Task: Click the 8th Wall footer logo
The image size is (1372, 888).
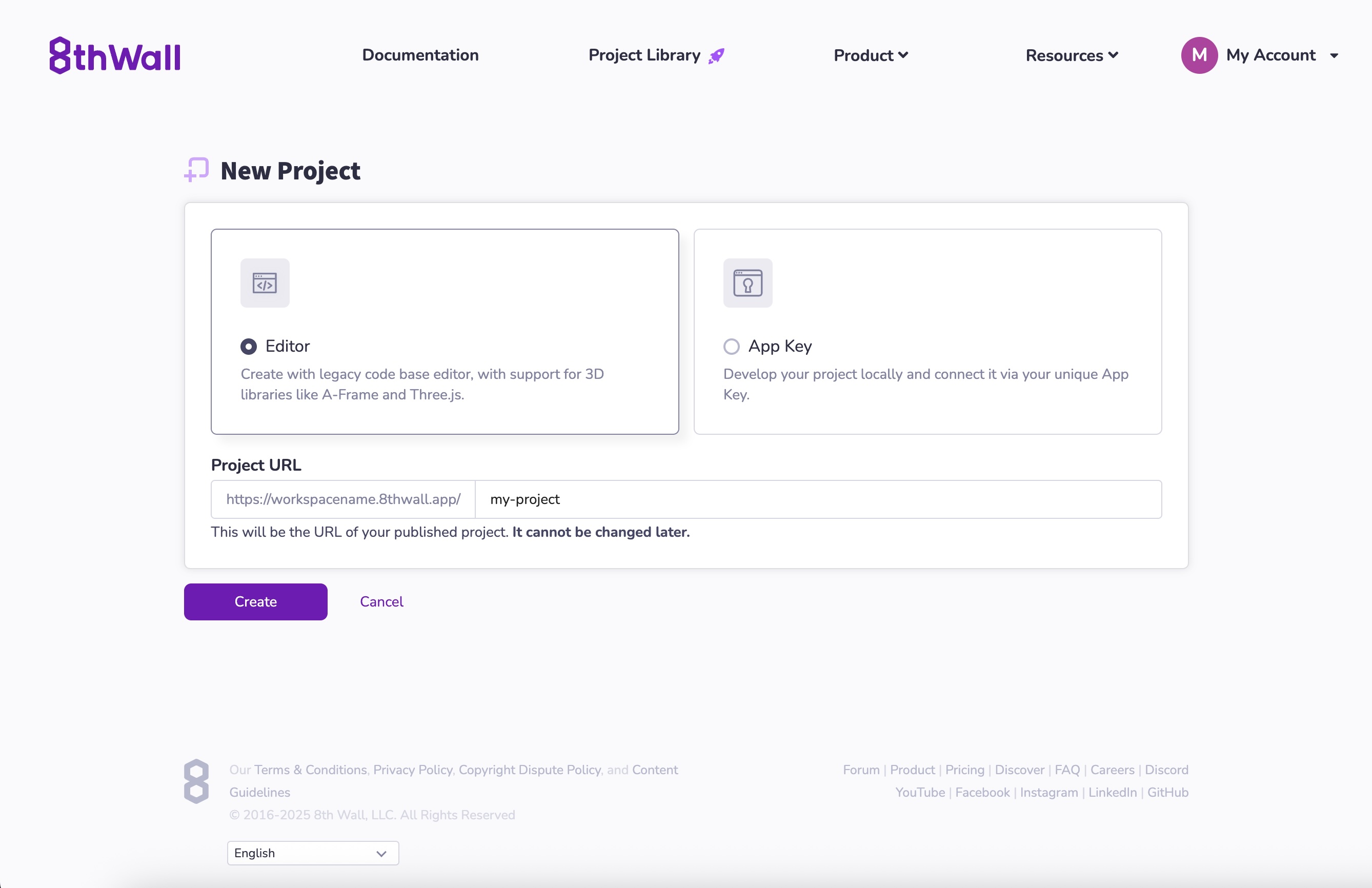Action: (x=196, y=780)
